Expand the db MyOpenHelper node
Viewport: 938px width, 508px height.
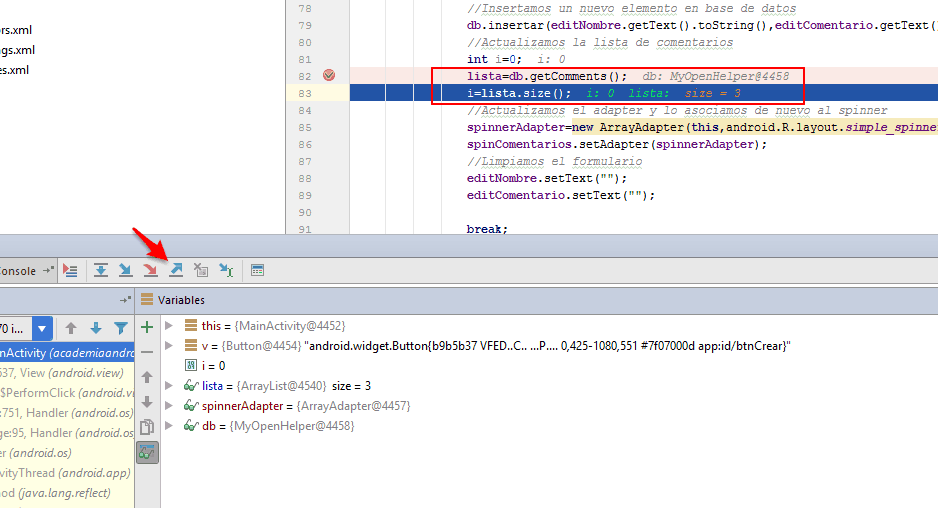tap(169, 426)
